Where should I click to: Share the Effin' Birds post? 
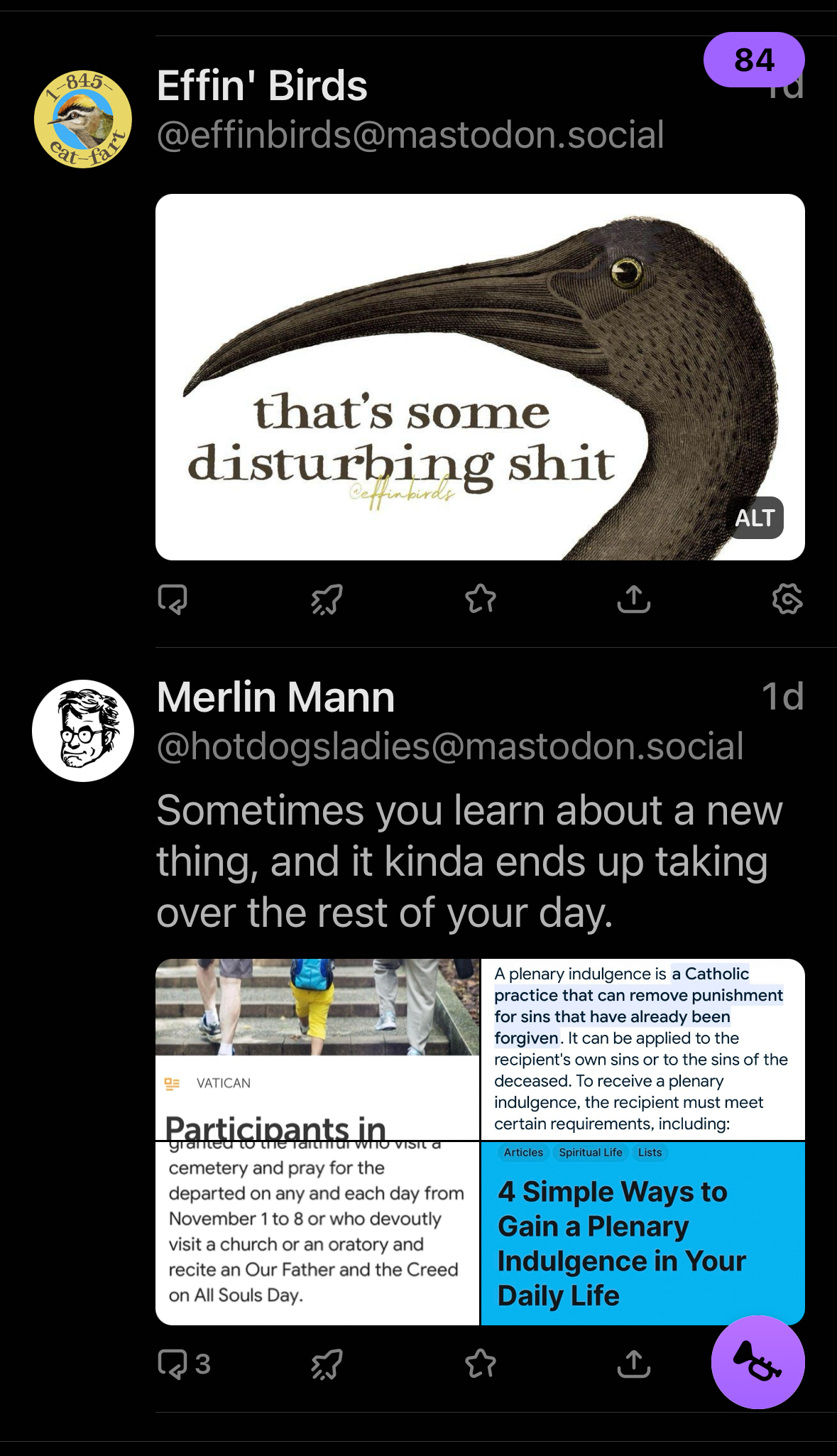tap(635, 601)
